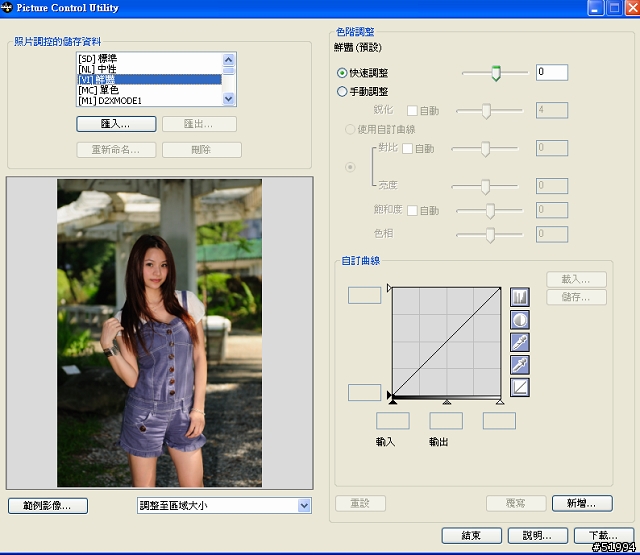Minimize the Picture Control Utility window

(596, 8)
